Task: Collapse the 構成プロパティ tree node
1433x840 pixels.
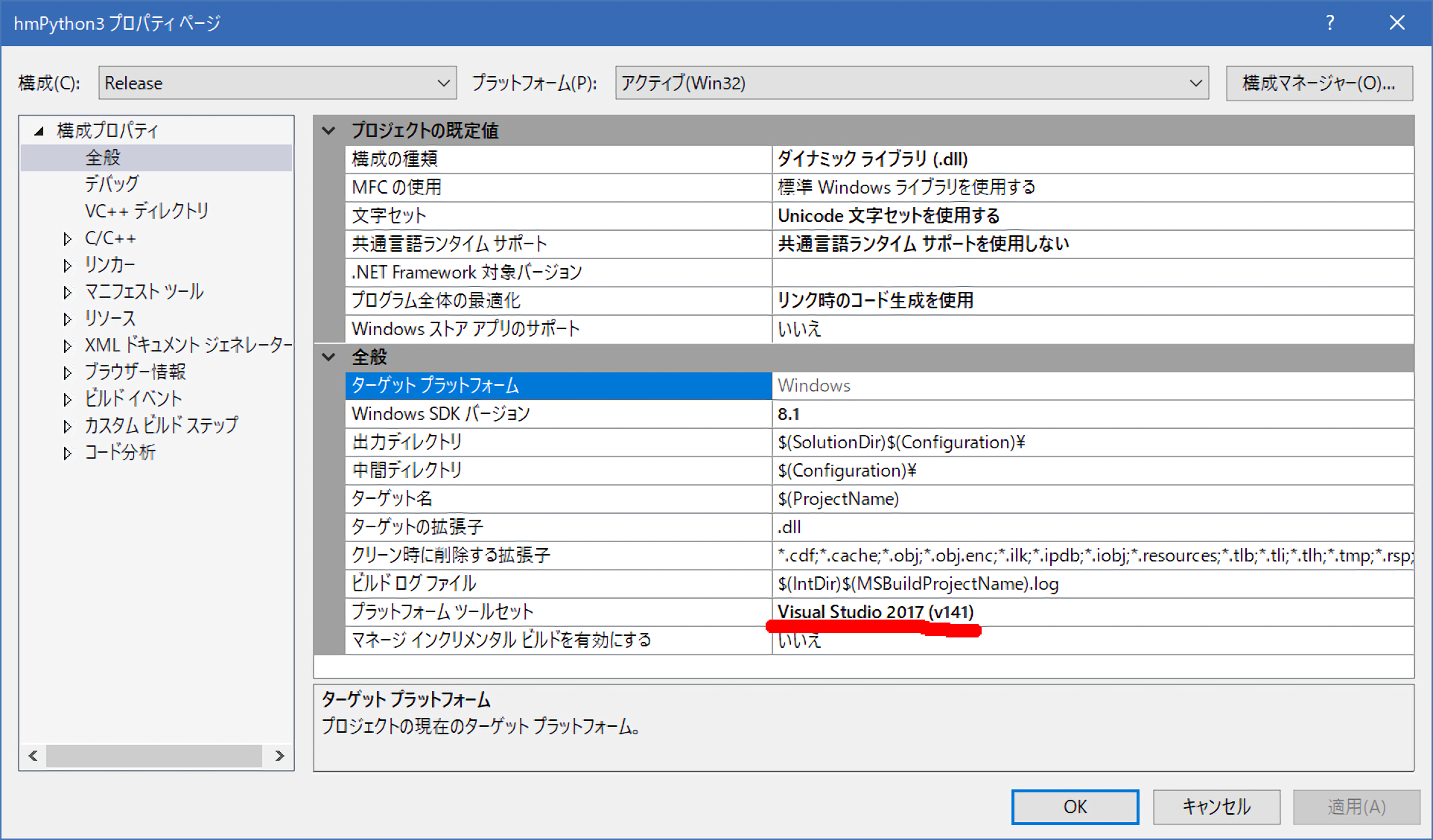Action: pyautogui.click(x=39, y=131)
